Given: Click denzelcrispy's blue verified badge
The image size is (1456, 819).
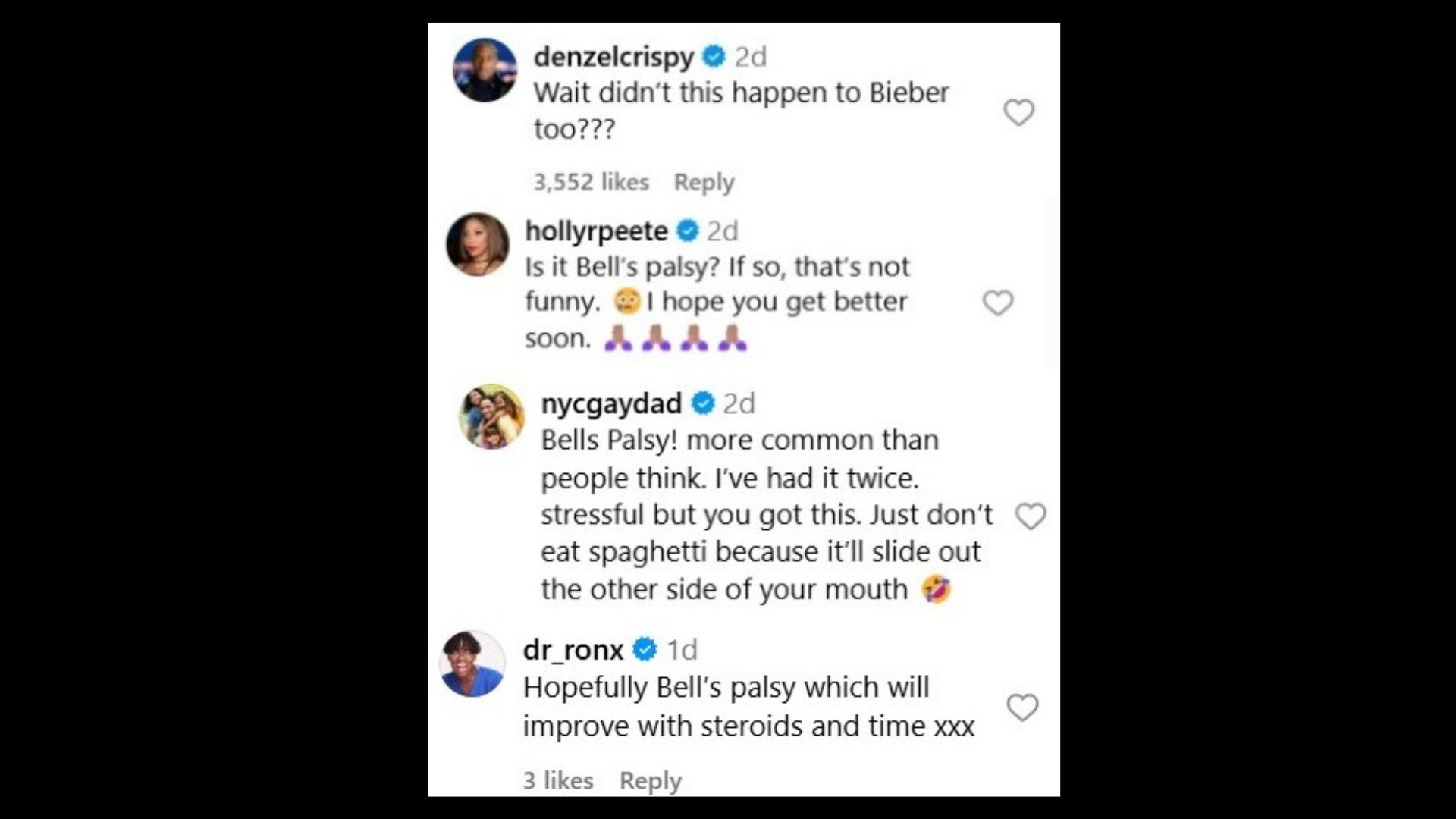Looking at the screenshot, I should [x=714, y=57].
